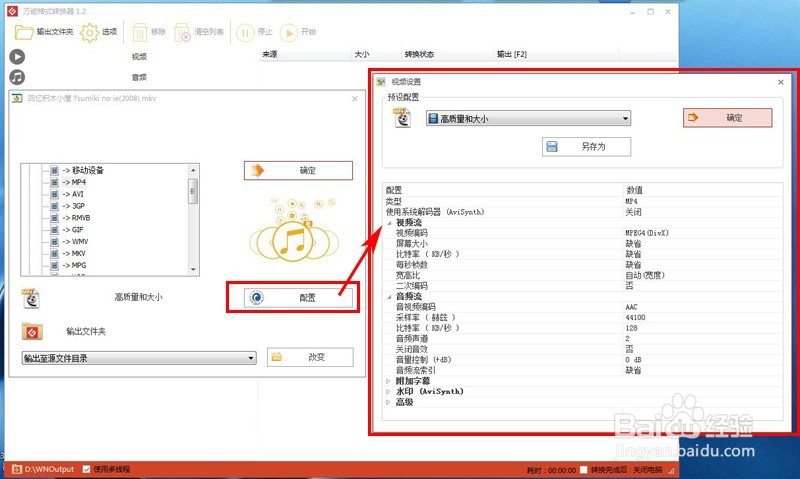Click the 转换状态 column header
The width and height of the screenshot is (800, 479).
[x=448, y=54]
